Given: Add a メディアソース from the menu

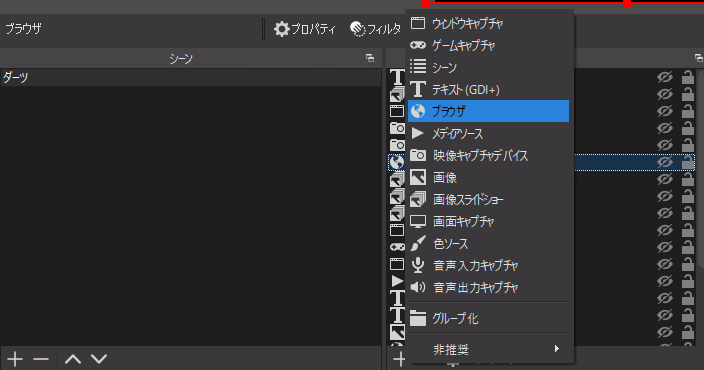Looking at the screenshot, I should [x=488, y=133].
